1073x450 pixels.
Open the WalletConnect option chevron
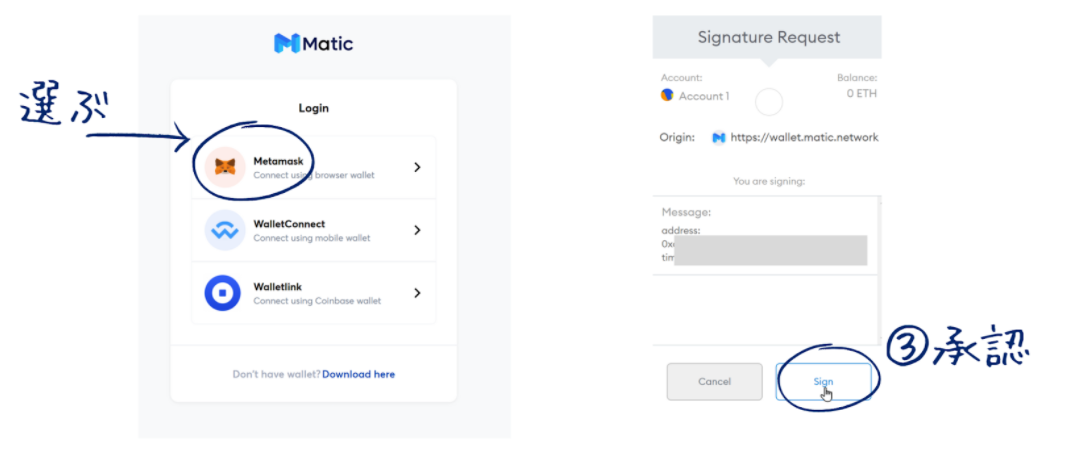point(417,231)
